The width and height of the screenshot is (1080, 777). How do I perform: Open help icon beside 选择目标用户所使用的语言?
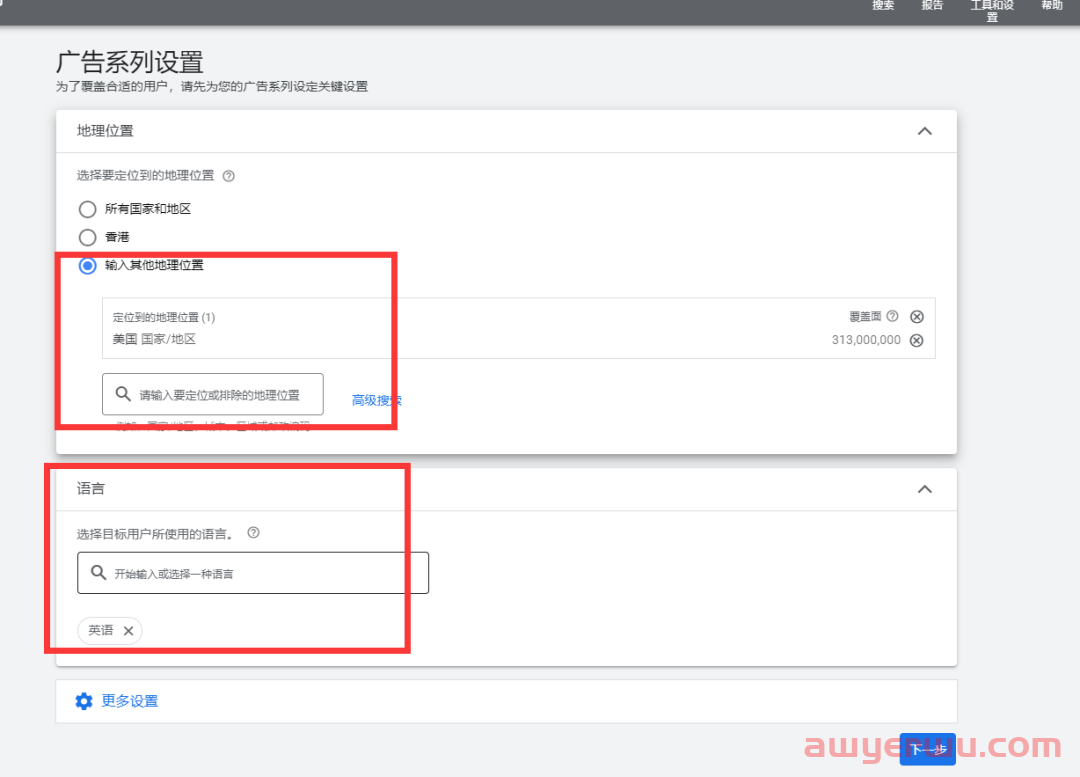253,532
